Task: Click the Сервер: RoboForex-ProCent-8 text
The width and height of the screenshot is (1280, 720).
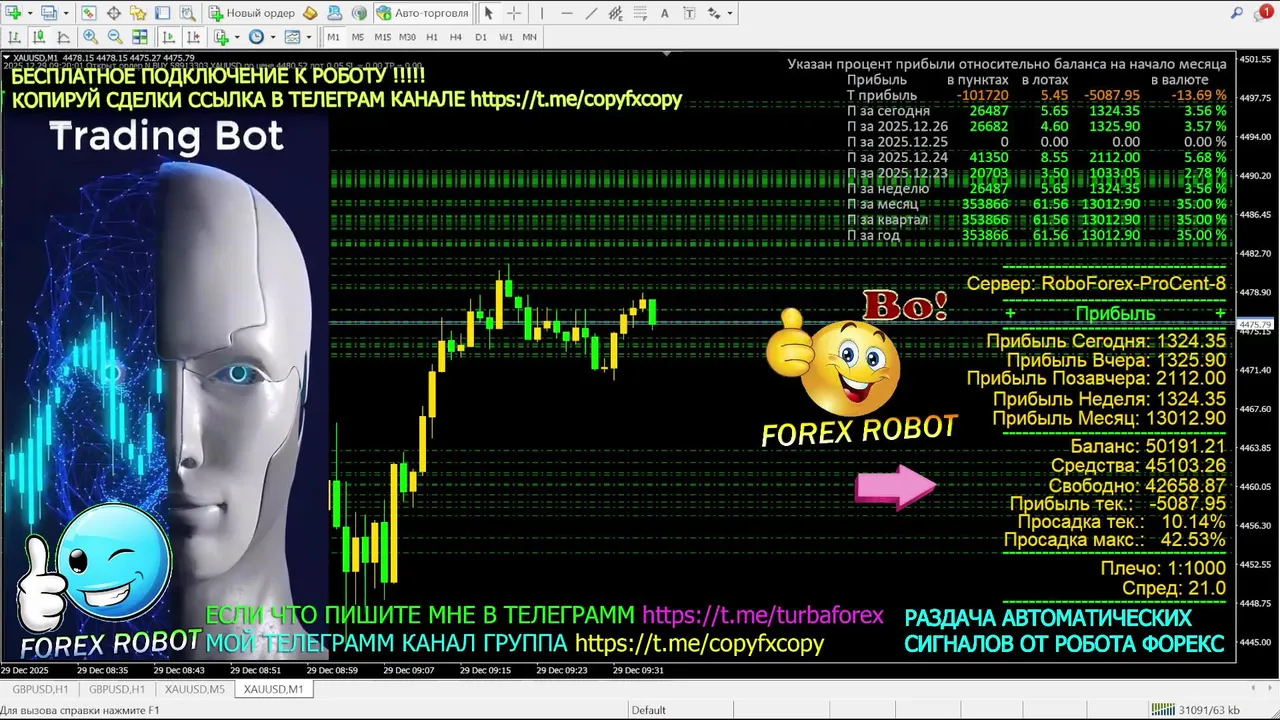Action: tap(1096, 284)
